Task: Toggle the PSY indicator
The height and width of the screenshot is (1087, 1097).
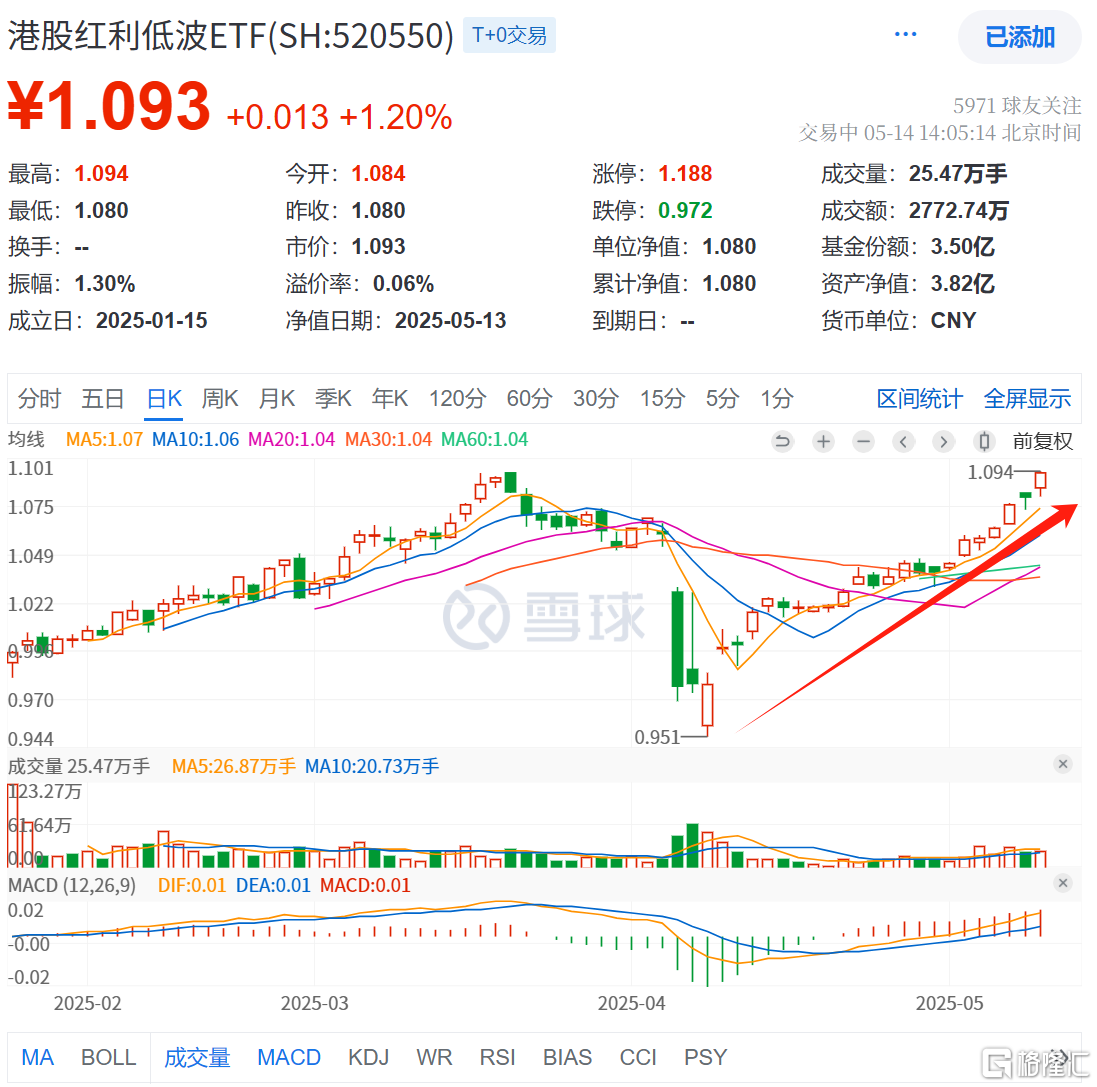Action: [x=705, y=1057]
